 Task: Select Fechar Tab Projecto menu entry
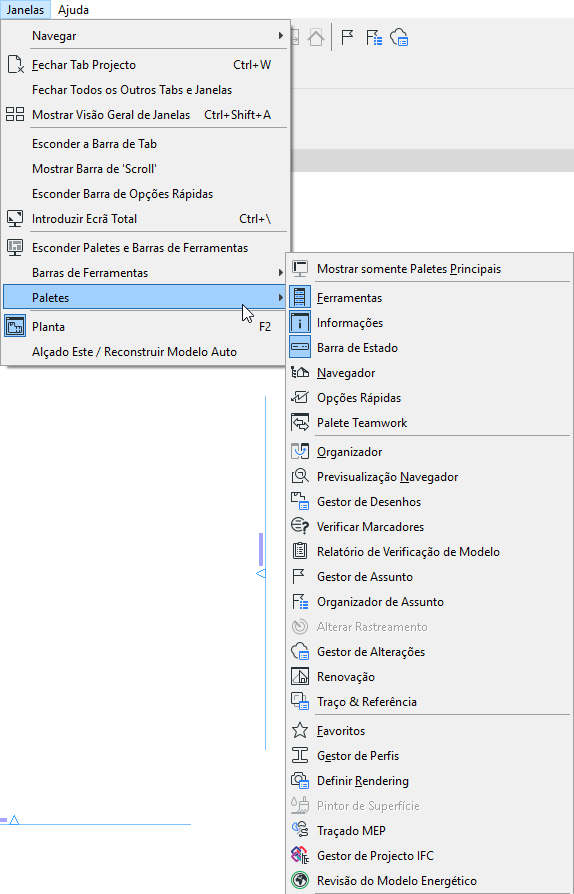pyautogui.click(x=145, y=65)
